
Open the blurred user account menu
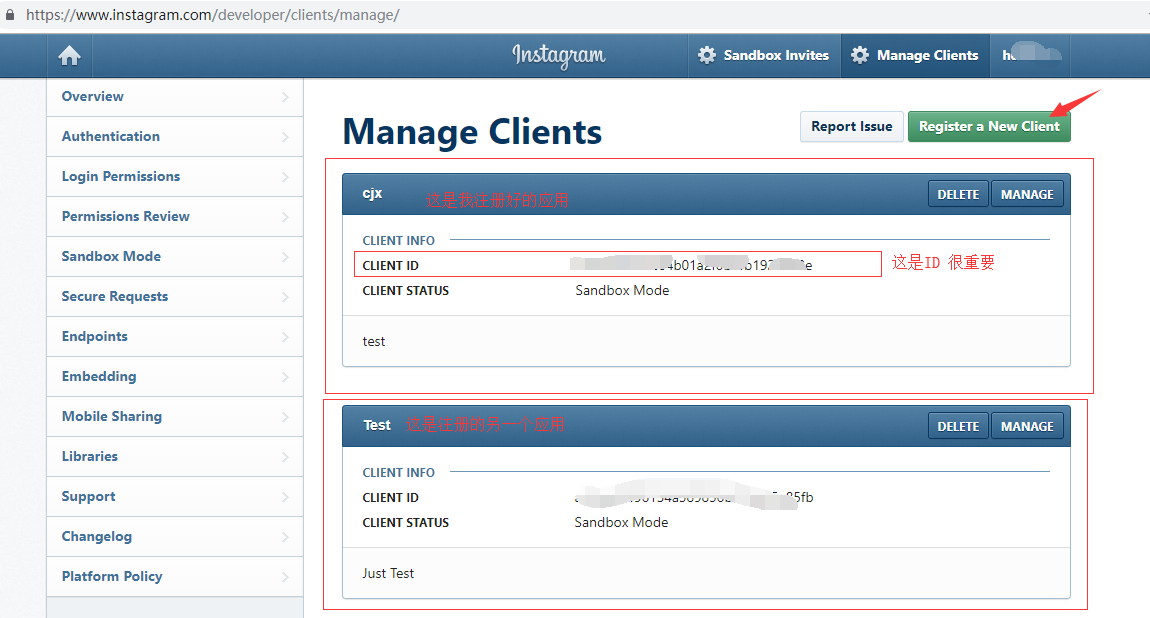(x=1030, y=56)
